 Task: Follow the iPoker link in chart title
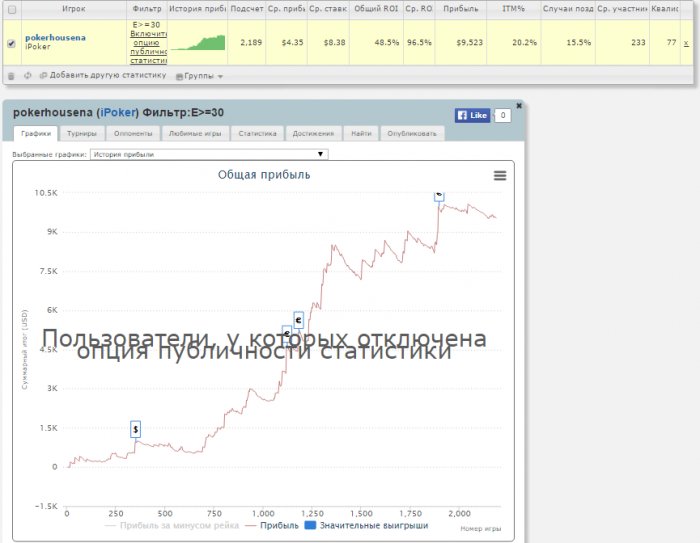(x=118, y=113)
